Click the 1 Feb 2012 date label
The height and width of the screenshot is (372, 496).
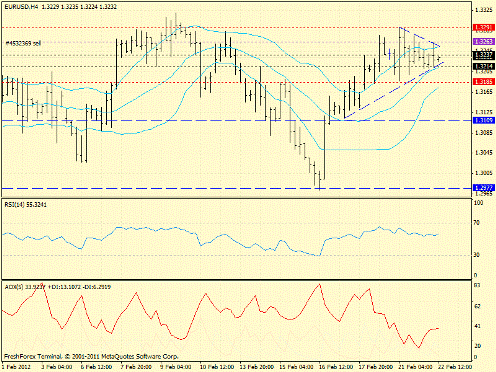tap(16, 367)
